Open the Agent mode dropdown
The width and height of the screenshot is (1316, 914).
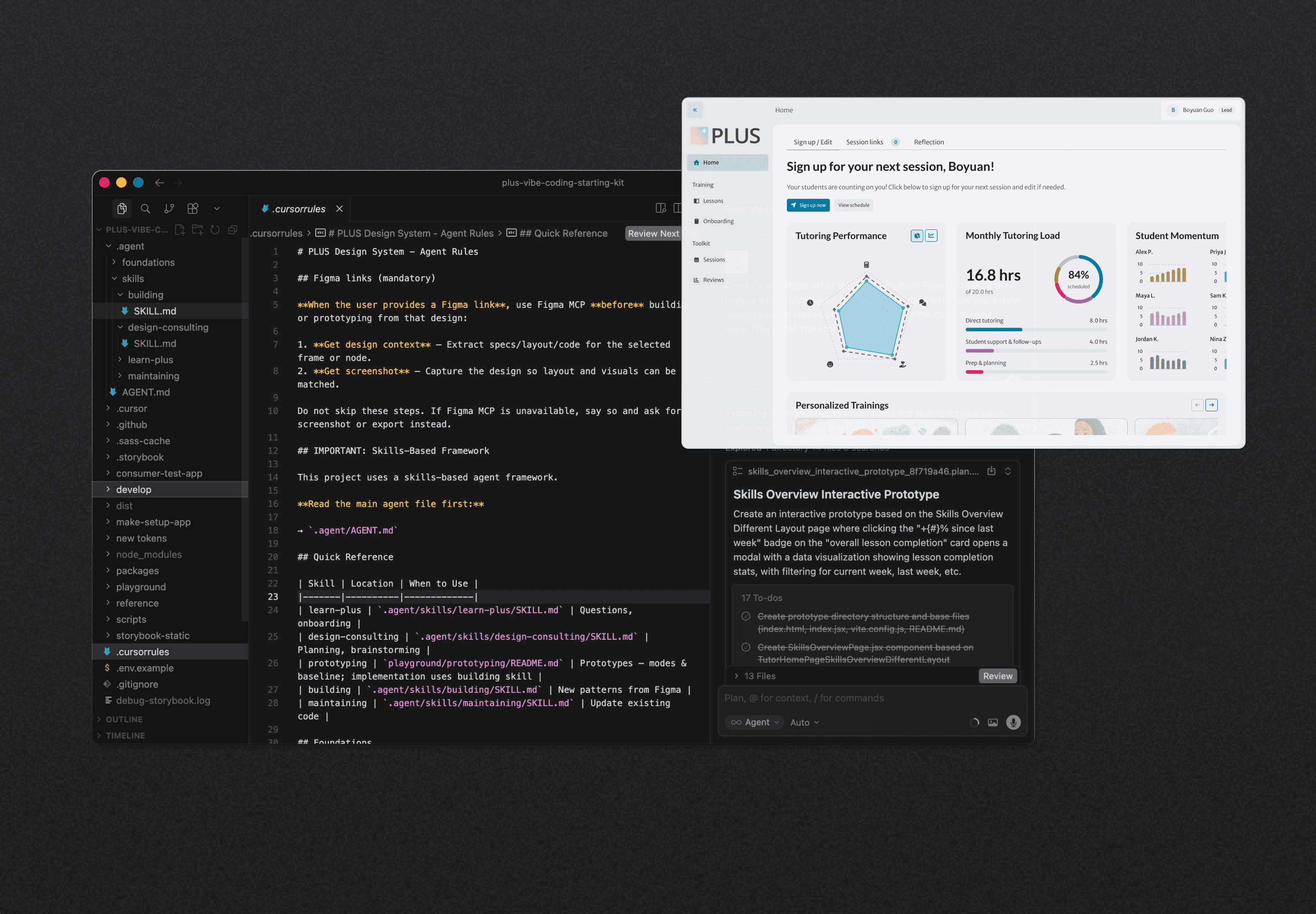[755, 722]
